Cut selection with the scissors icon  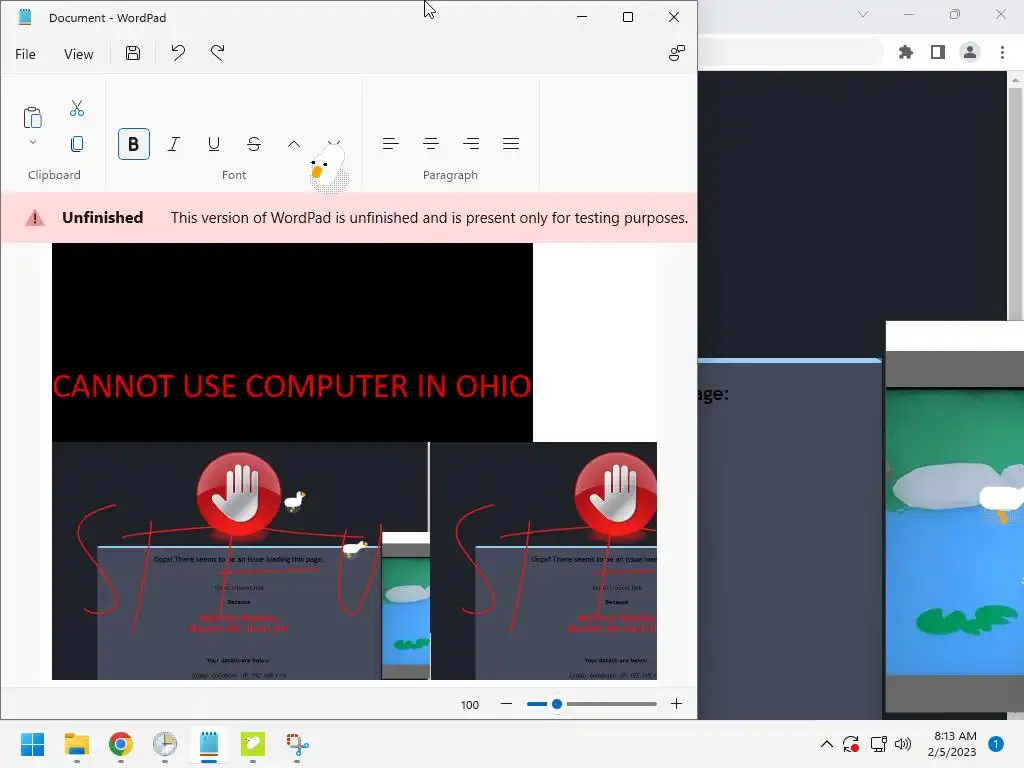77,108
